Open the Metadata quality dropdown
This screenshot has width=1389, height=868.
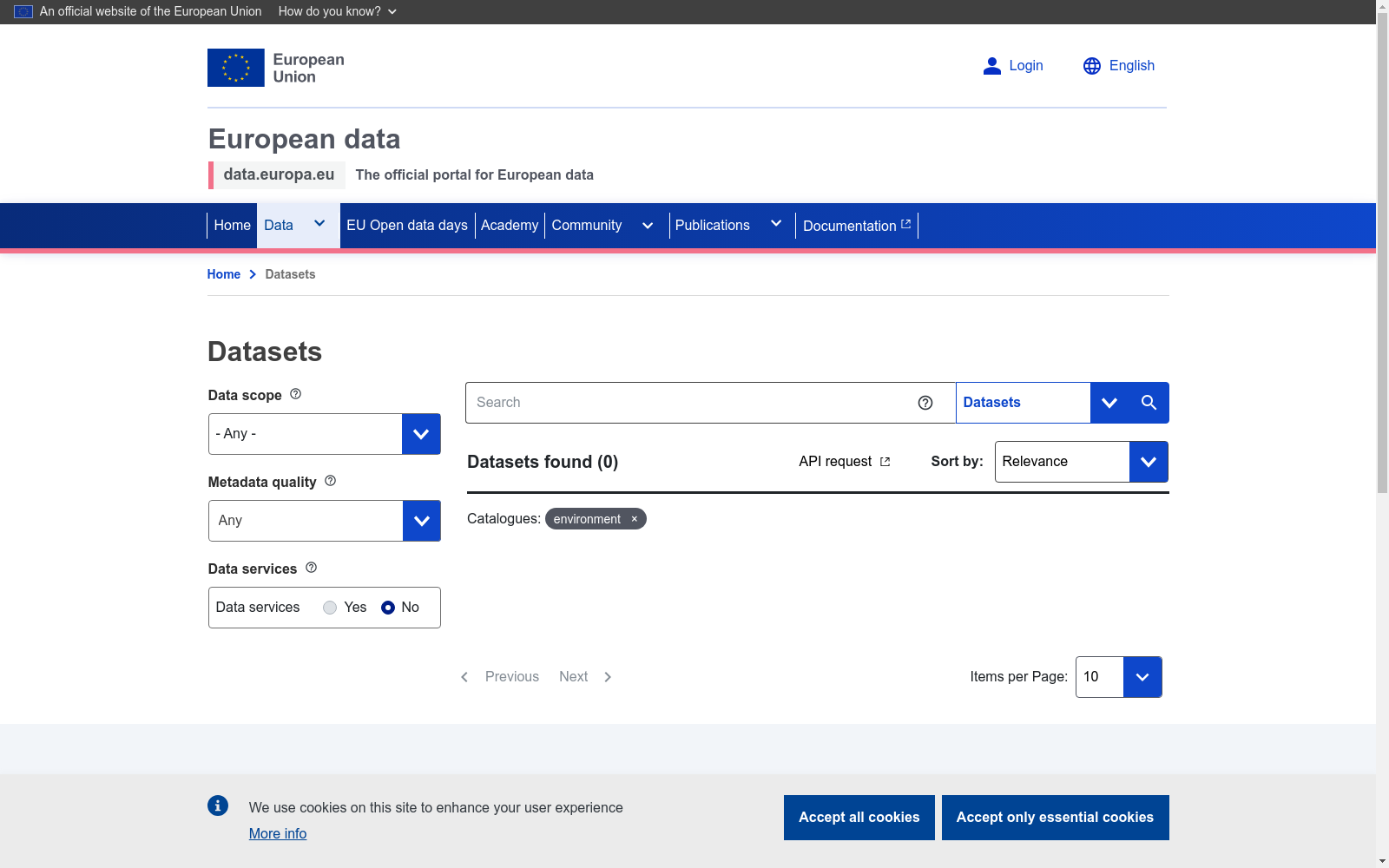325,521
